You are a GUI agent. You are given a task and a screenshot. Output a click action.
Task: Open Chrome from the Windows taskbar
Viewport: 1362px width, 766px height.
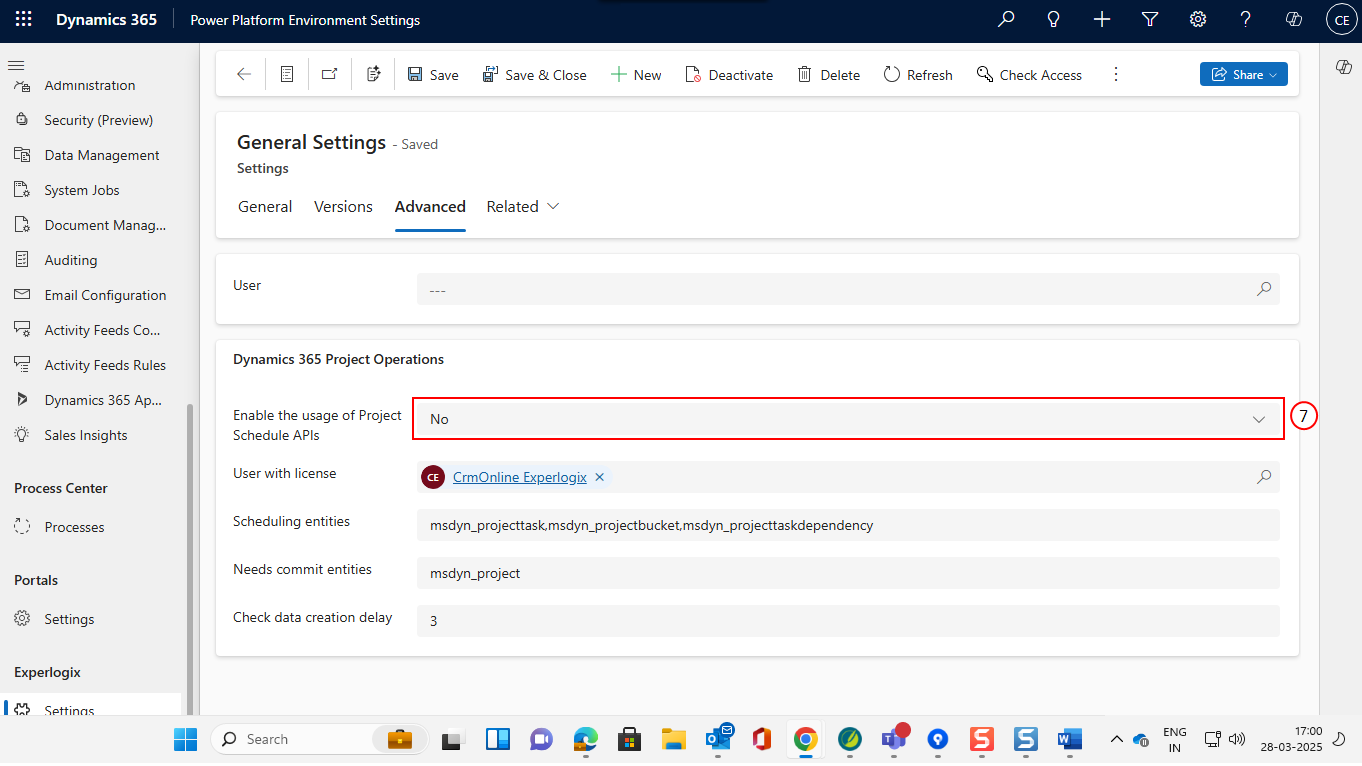click(x=805, y=739)
